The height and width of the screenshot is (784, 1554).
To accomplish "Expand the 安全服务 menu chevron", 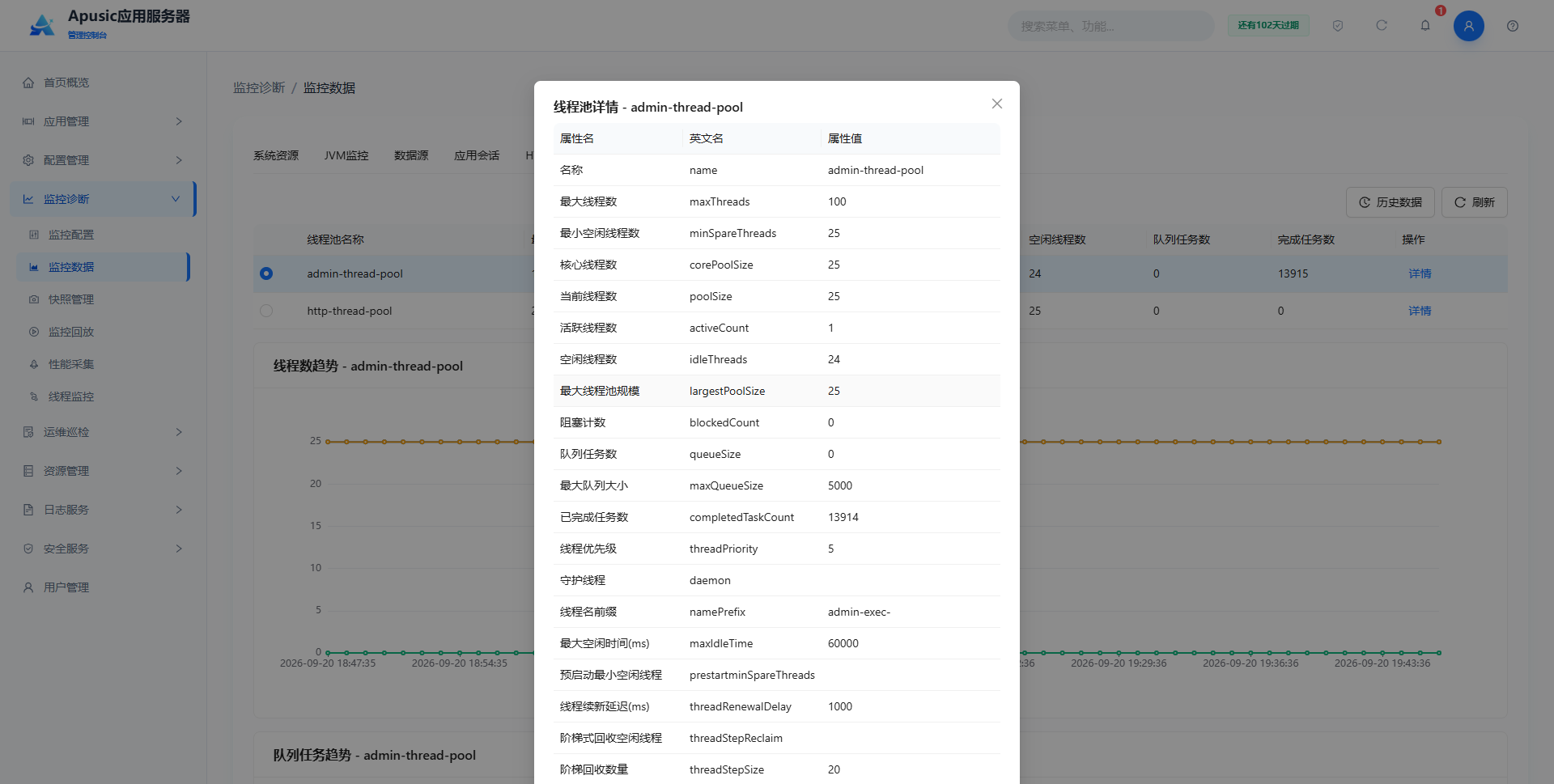I will (x=179, y=549).
